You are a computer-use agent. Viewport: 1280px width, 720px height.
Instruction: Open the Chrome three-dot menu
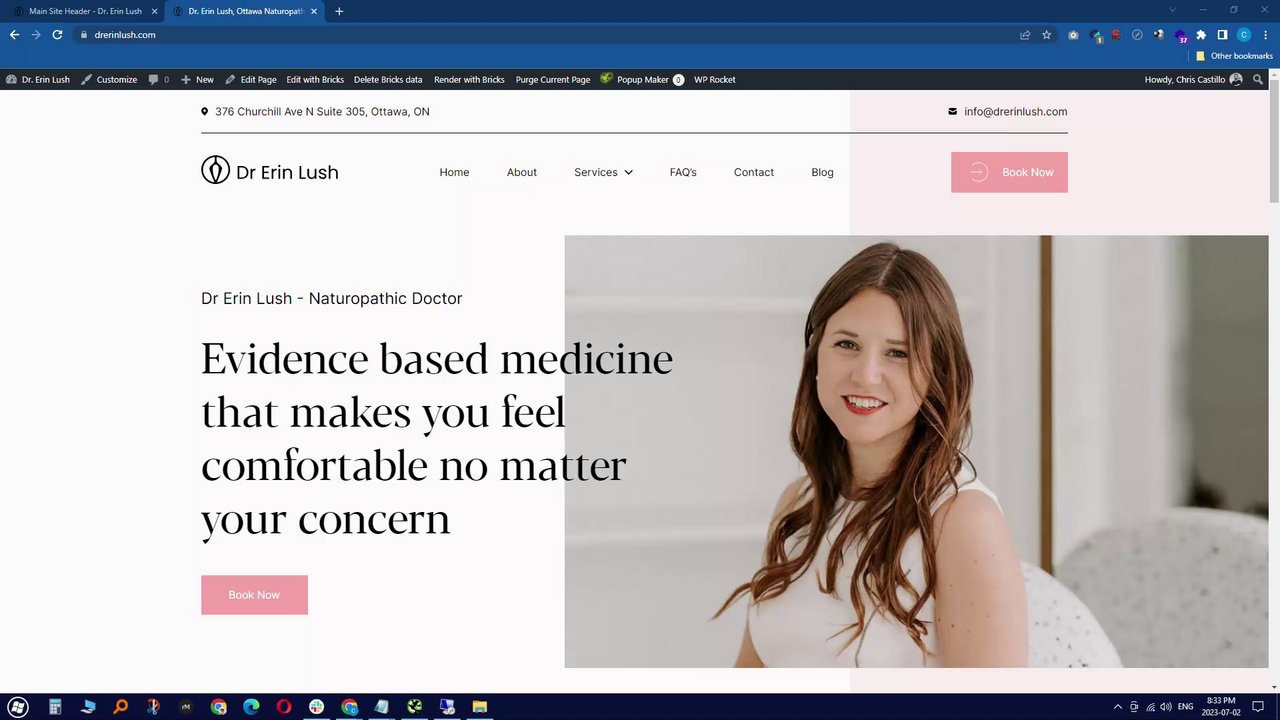click(x=1265, y=35)
